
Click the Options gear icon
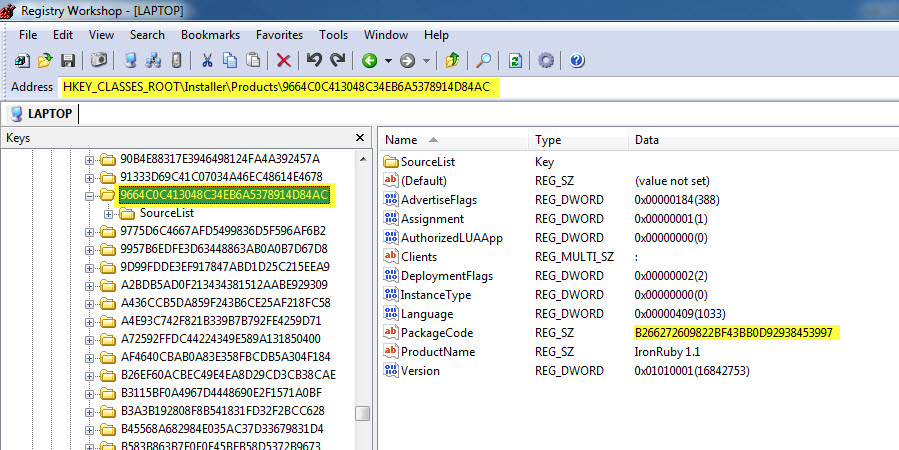tap(546, 60)
